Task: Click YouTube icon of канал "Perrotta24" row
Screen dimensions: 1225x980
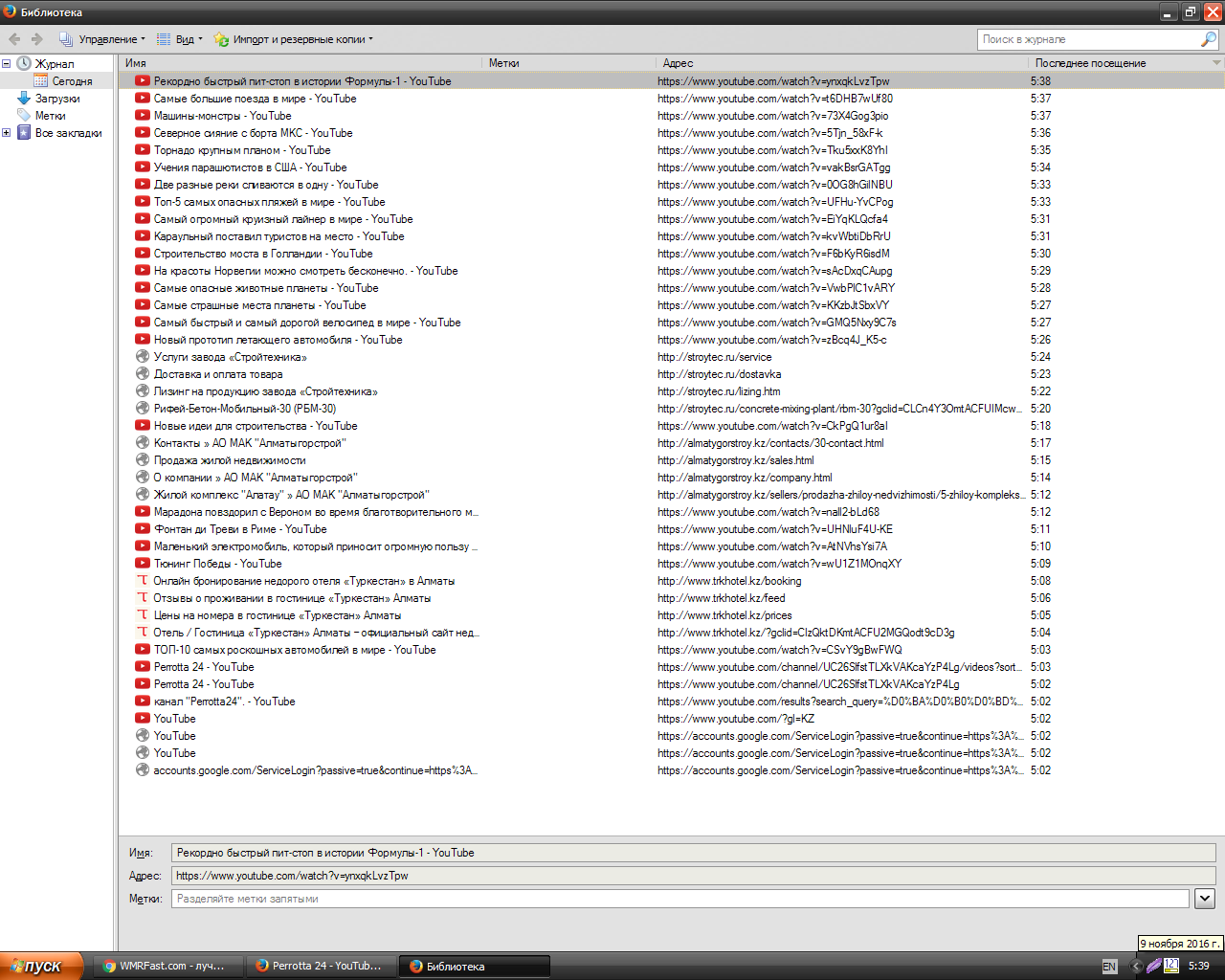Action: coord(143,702)
